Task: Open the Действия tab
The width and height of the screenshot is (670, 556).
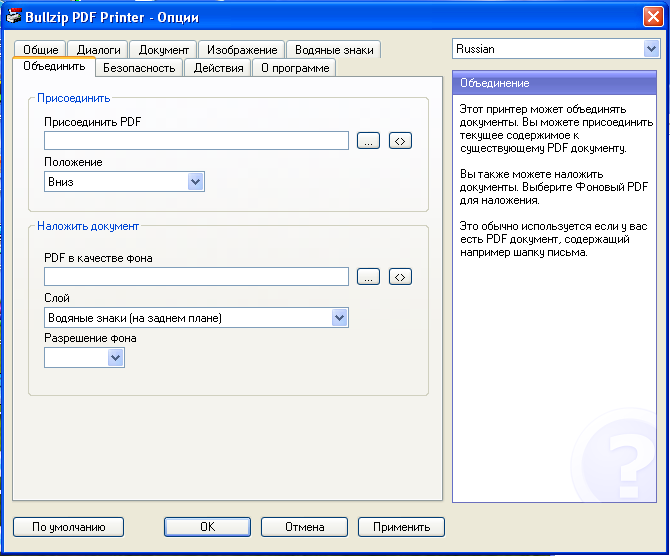Action: [218, 68]
